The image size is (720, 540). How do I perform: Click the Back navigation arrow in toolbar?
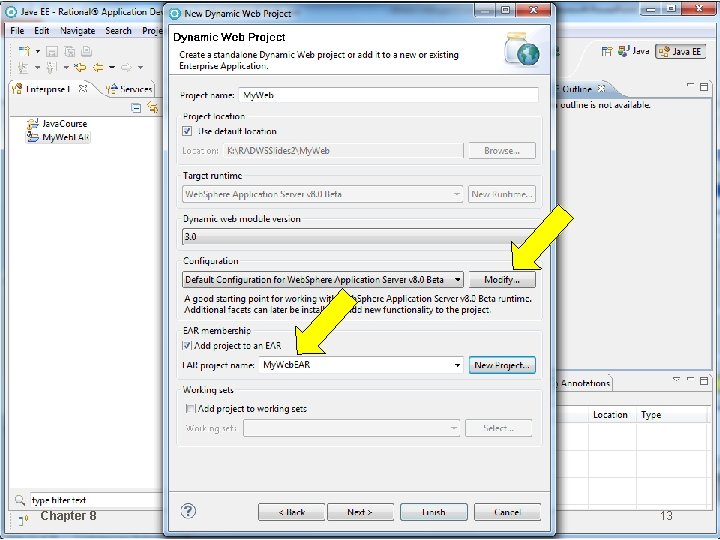coord(98,68)
